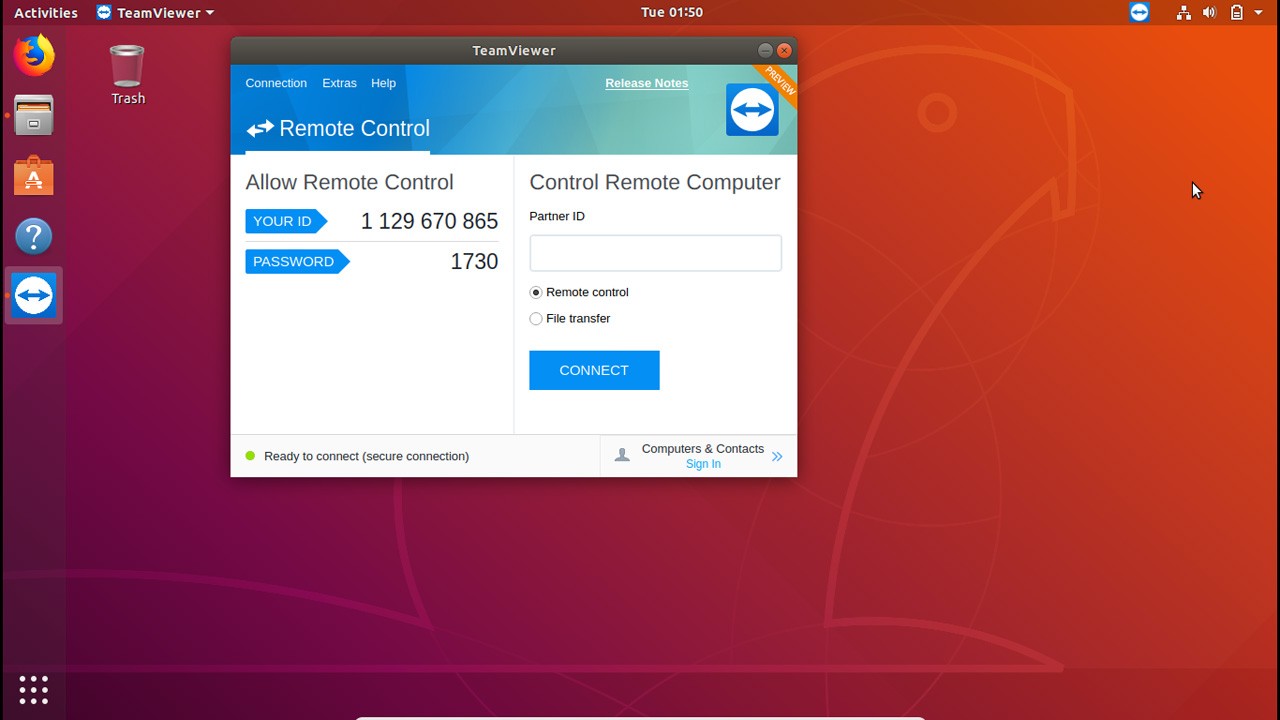Select the File transfer radio option
This screenshot has width=1280, height=720.
point(536,318)
